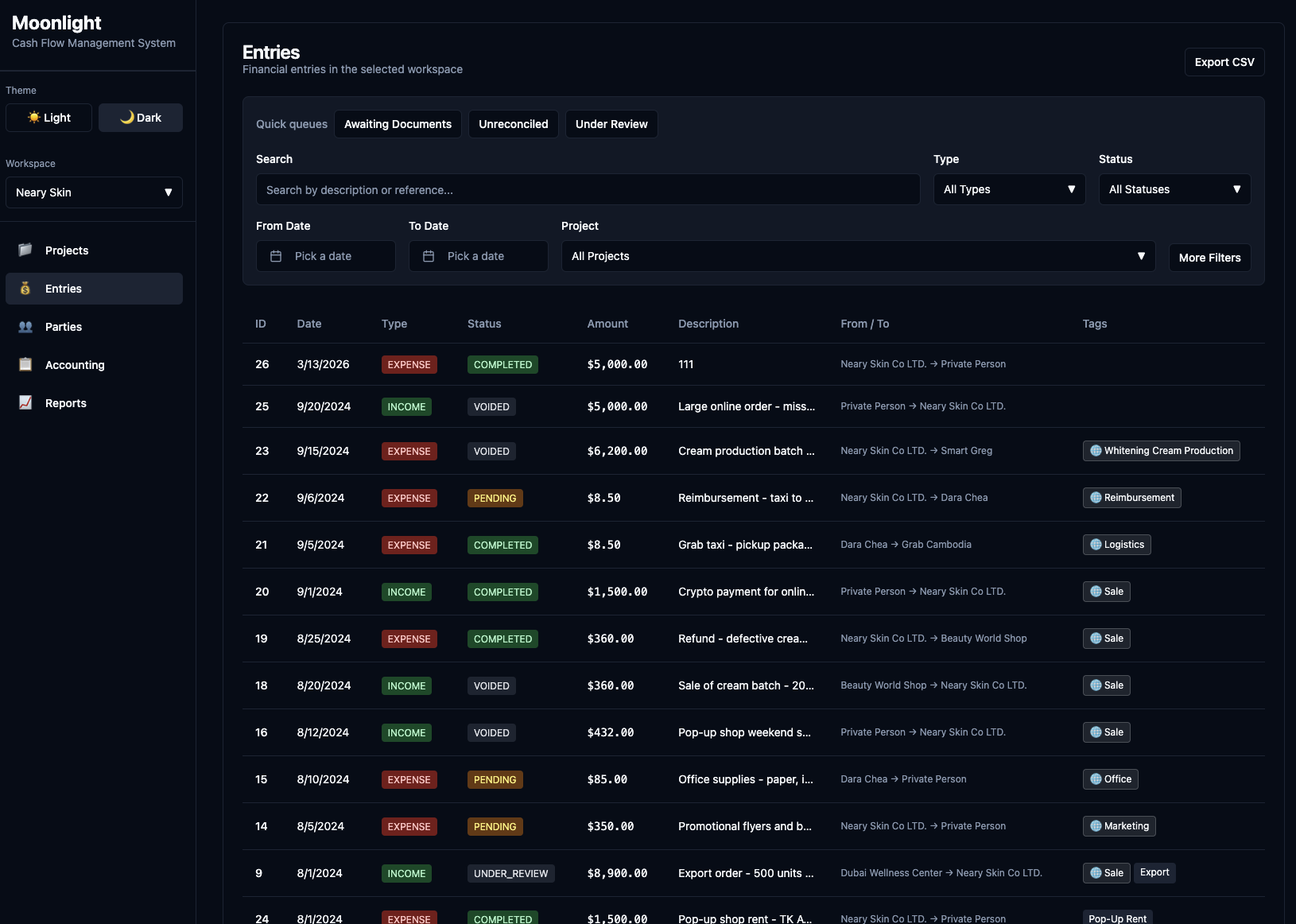This screenshot has width=1296, height=924.
Task: Open the All Statuses dropdown
Action: tap(1174, 189)
